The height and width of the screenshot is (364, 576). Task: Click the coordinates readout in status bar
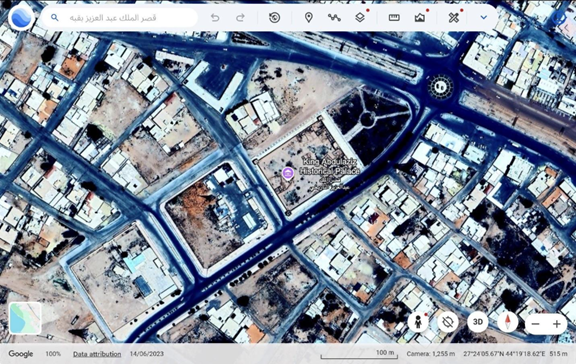(x=504, y=354)
